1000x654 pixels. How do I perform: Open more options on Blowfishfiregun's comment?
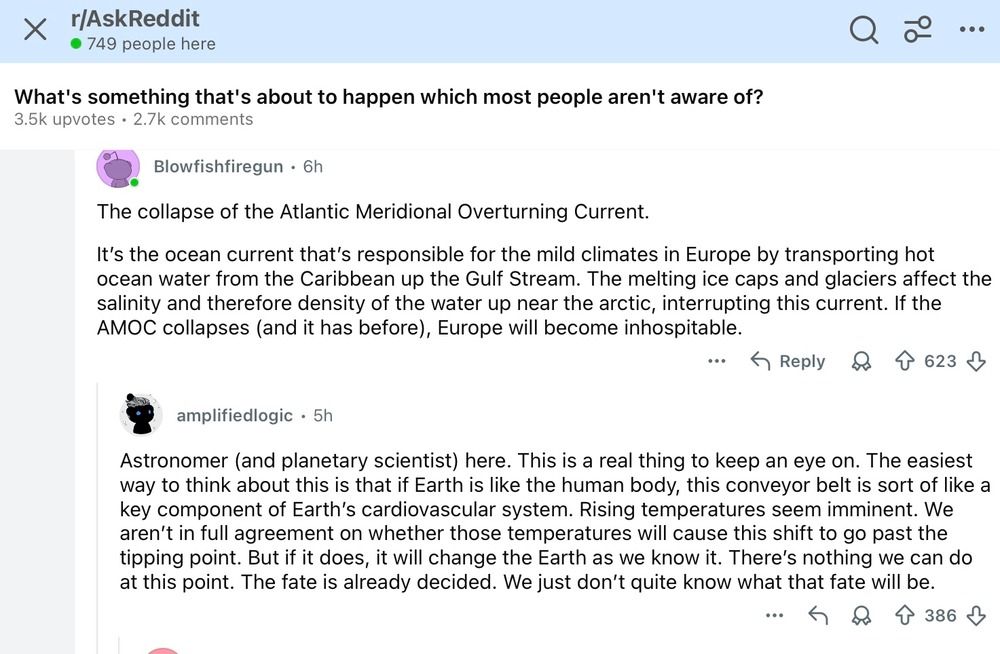(716, 361)
